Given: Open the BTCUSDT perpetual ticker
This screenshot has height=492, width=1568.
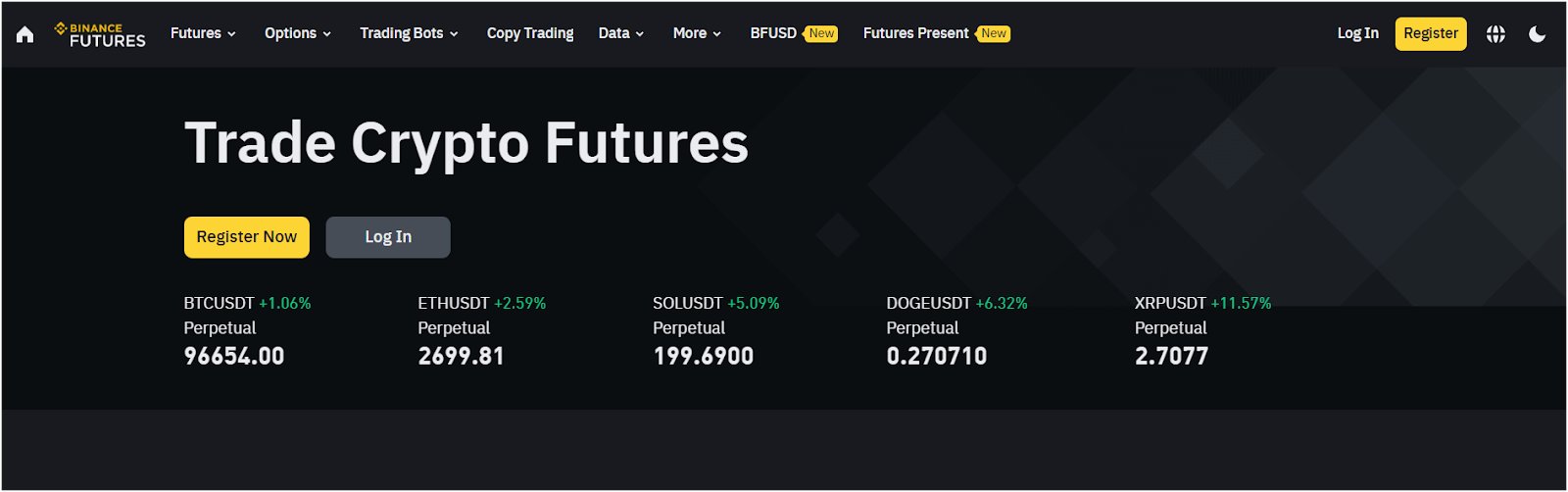Looking at the screenshot, I should pyautogui.click(x=234, y=329).
